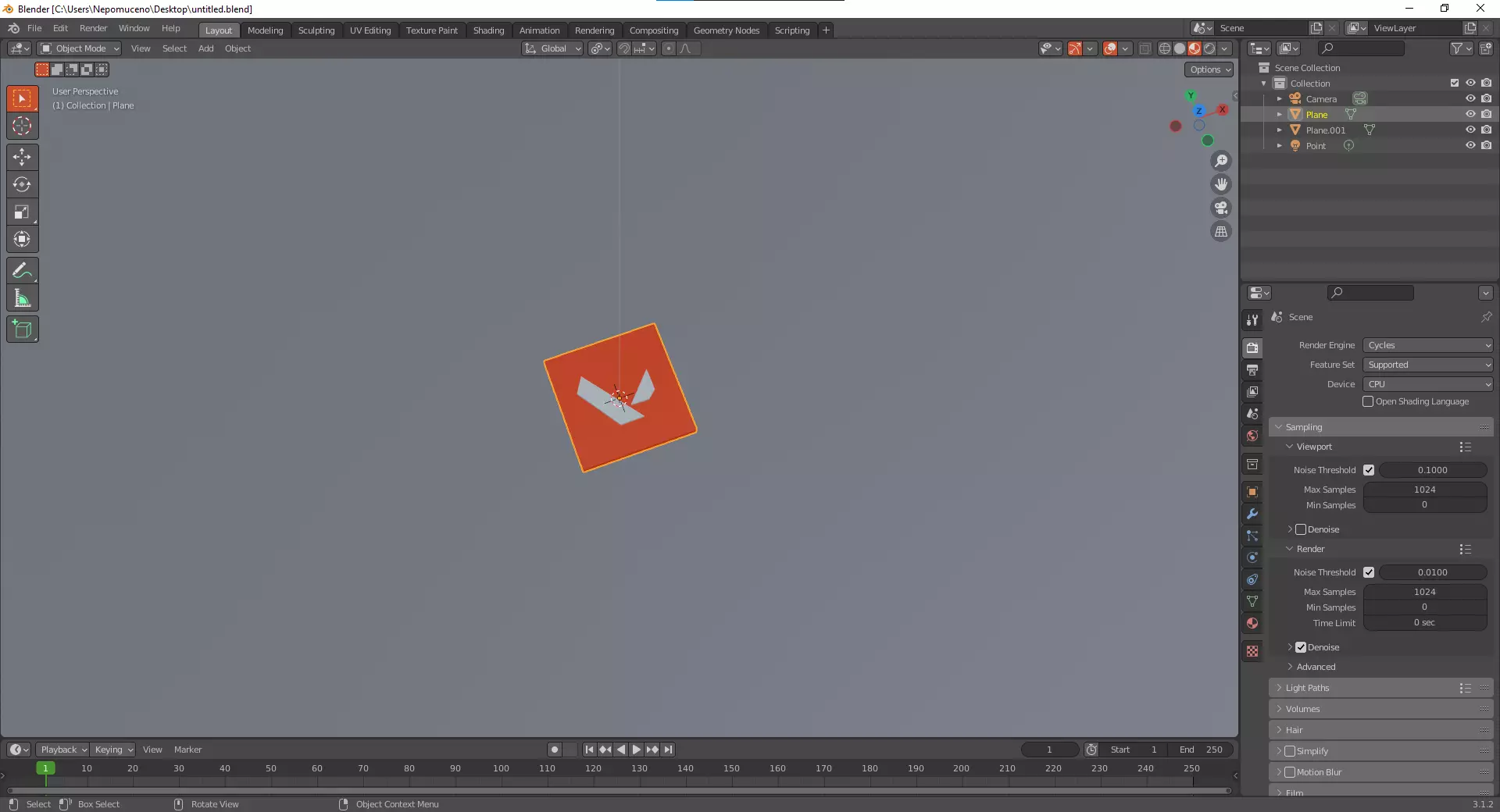
Task: Play the animation forward
Action: click(637, 750)
